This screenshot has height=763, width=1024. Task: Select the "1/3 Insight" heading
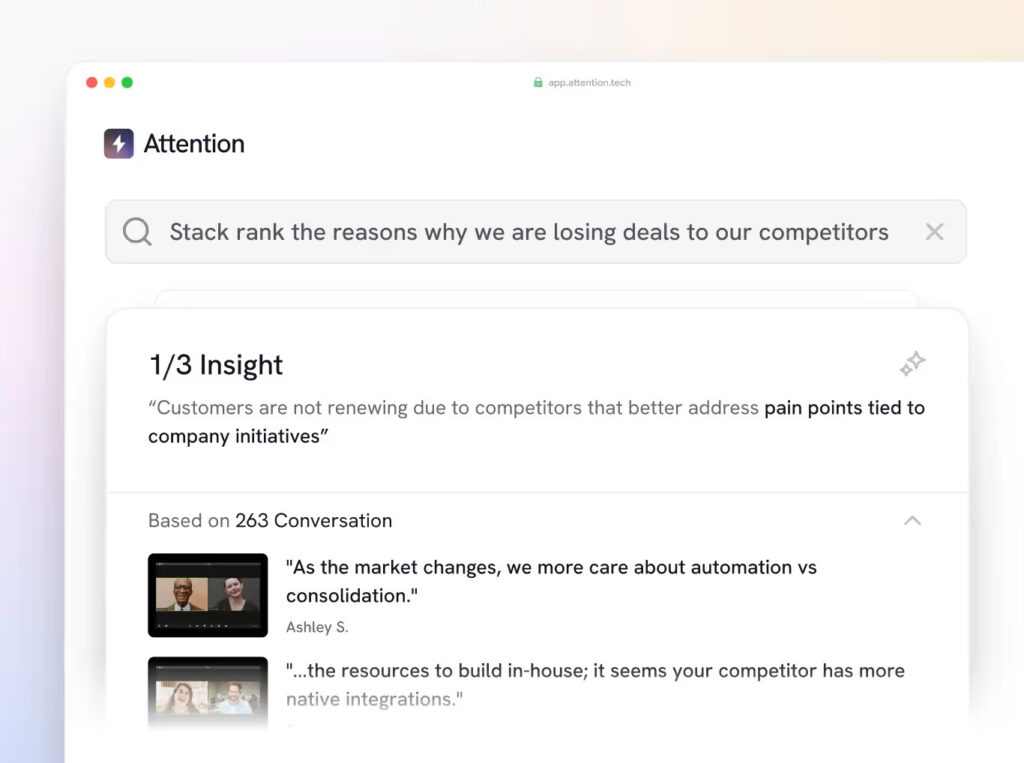(216, 366)
